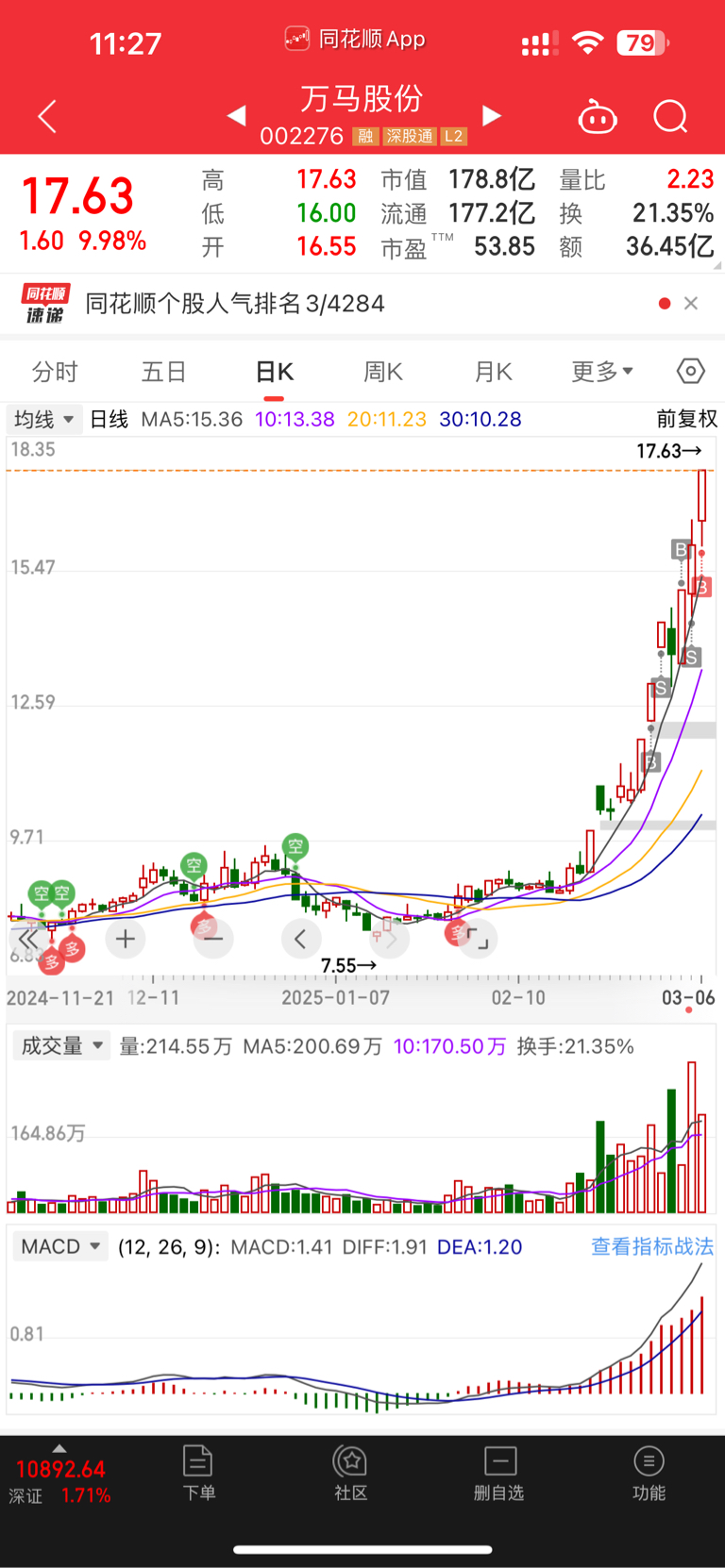
Task: Tap the red dot beside banner close
Action: pyautogui.click(x=665, y=303)
